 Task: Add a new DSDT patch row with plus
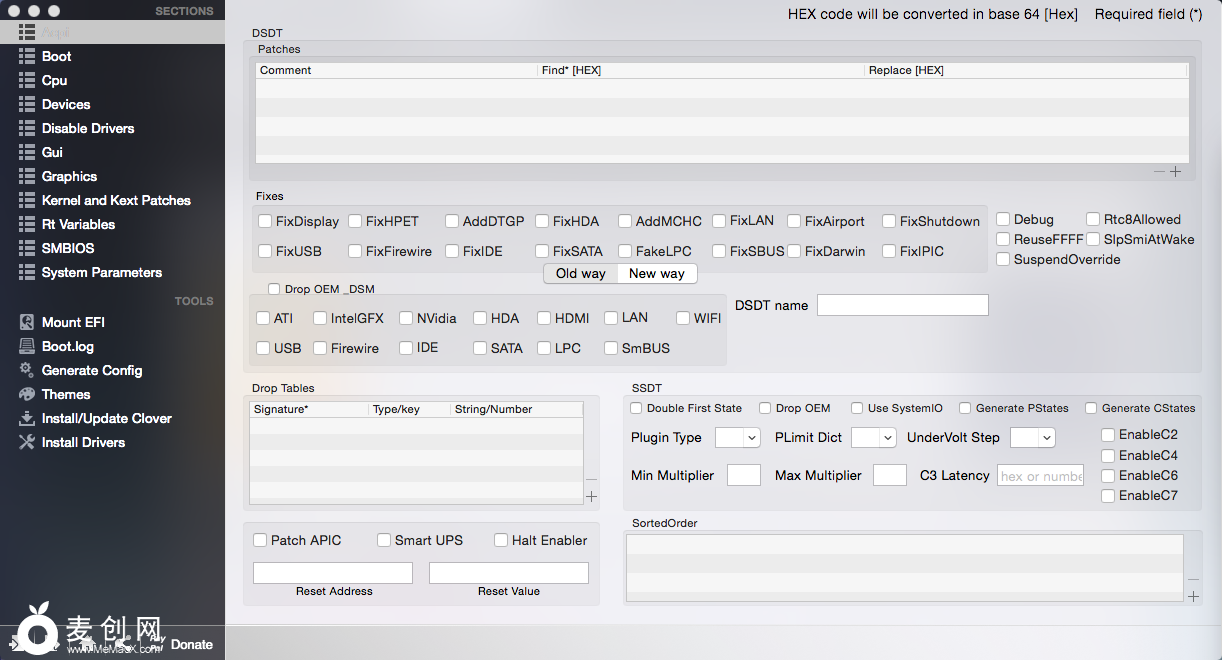1175,172
